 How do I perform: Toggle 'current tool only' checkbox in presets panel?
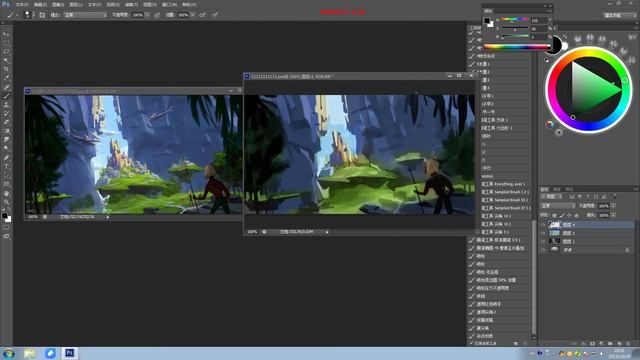tap(471, 344)
